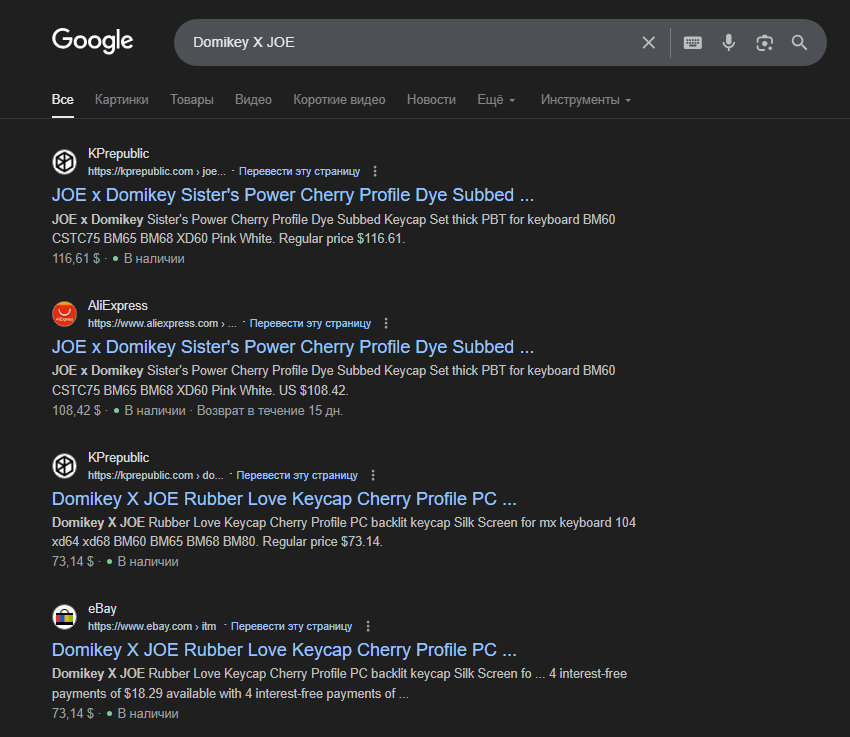Screen dimensions: 850x737
Task: Expand the Инструменты dropdown
Action: tap(586, 100)
